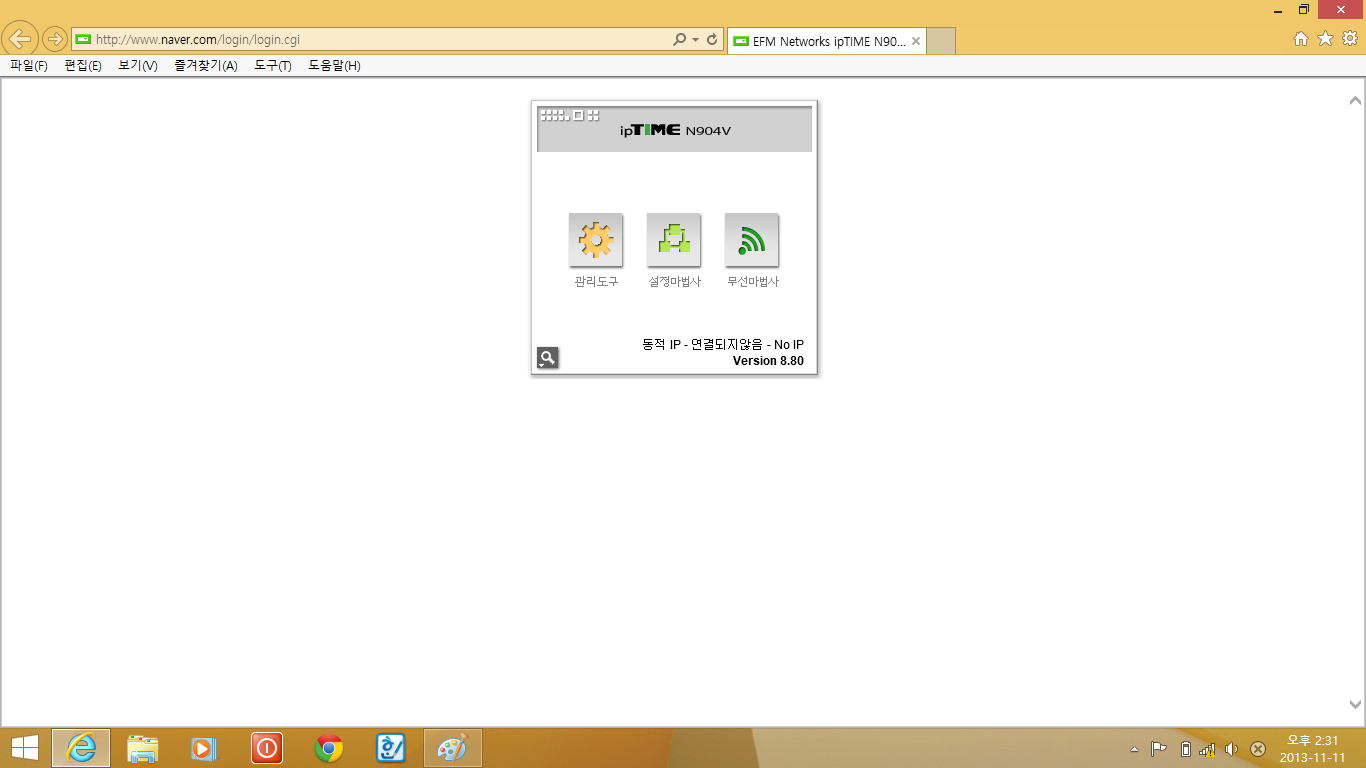Open the network status tray icon
The image size is (1366, 768).
coord(1208,749)
